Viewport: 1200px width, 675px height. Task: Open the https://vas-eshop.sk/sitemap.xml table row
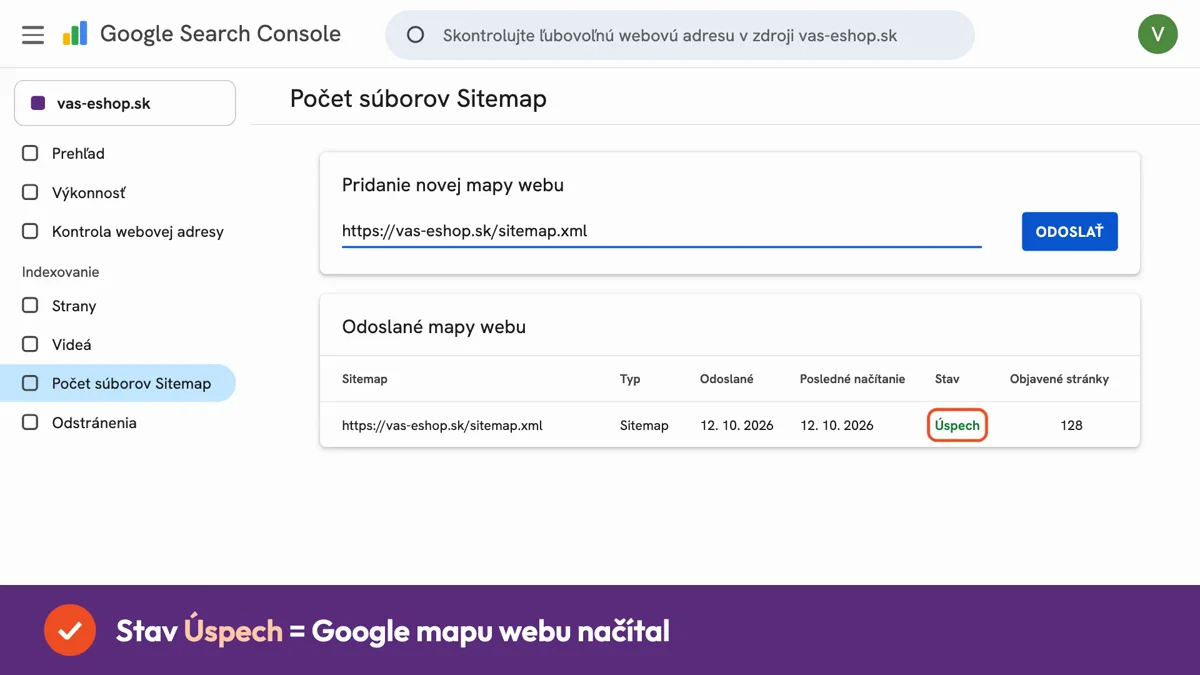click(x=730, y=425)
